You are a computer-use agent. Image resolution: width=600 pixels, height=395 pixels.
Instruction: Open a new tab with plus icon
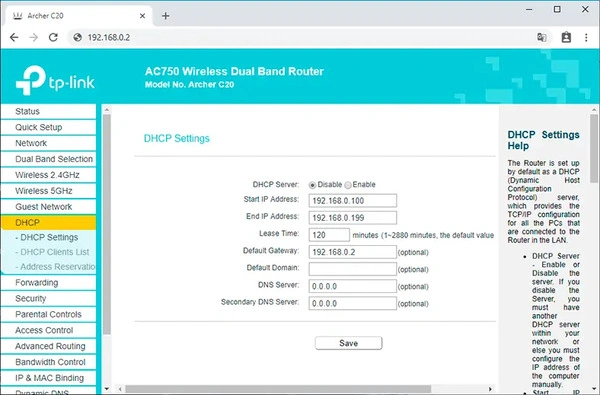click(166, 16)
